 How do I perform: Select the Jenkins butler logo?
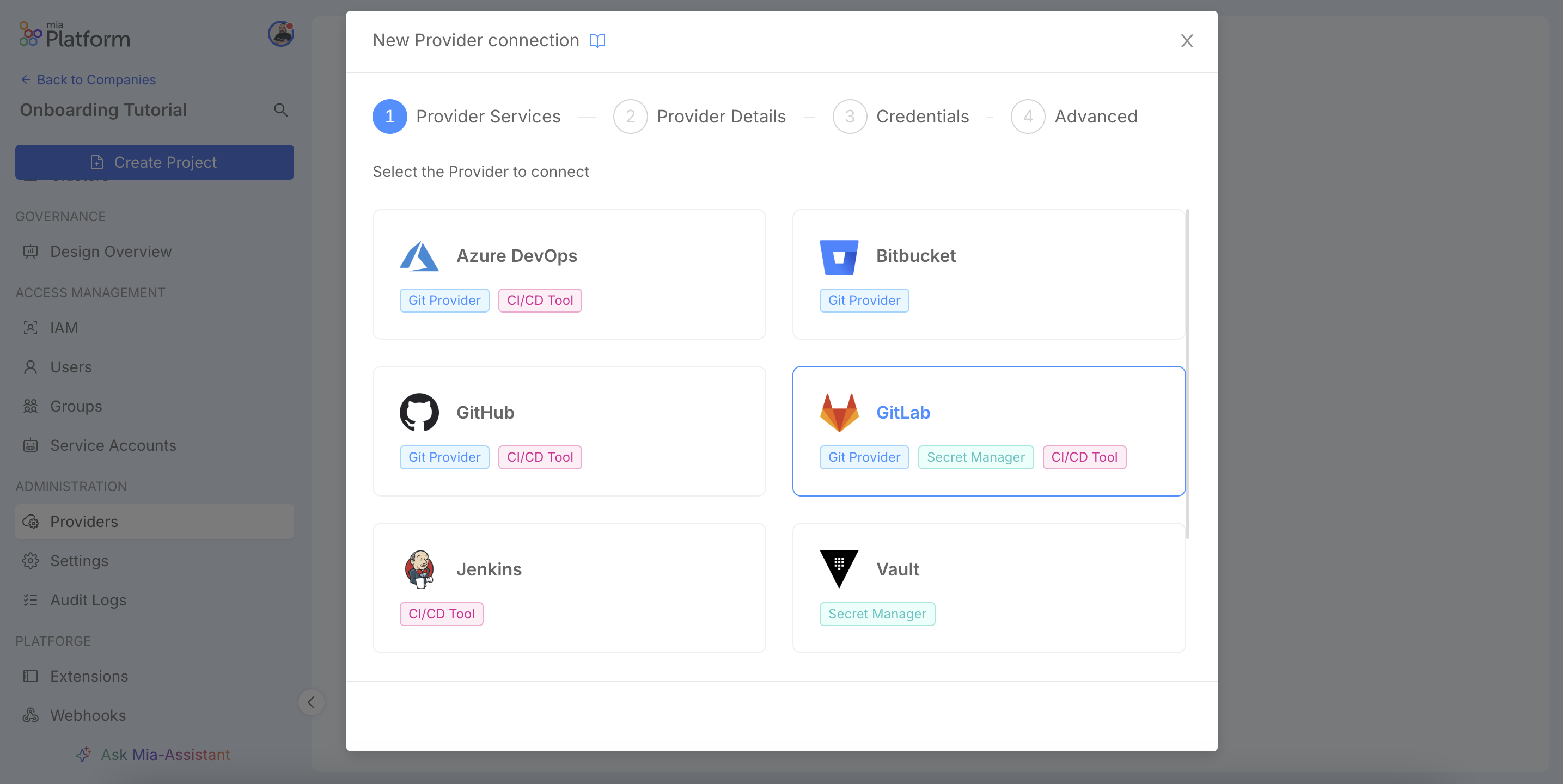[x=419, y=569]
